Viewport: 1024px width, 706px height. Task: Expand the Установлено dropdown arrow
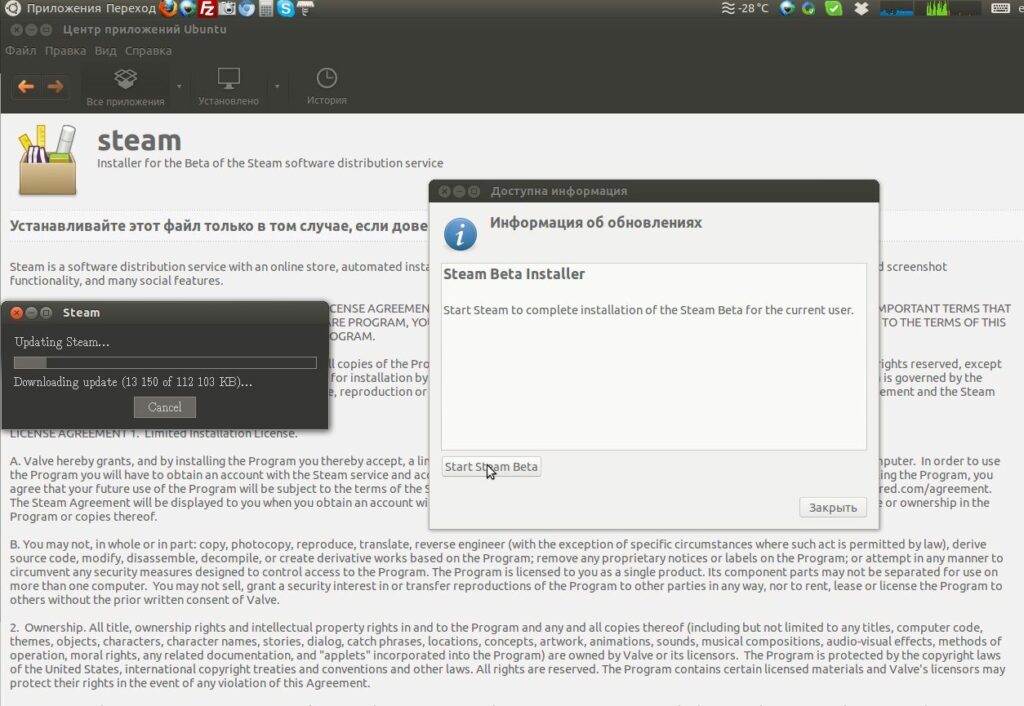pyautogui.click(x=277, y=86)
